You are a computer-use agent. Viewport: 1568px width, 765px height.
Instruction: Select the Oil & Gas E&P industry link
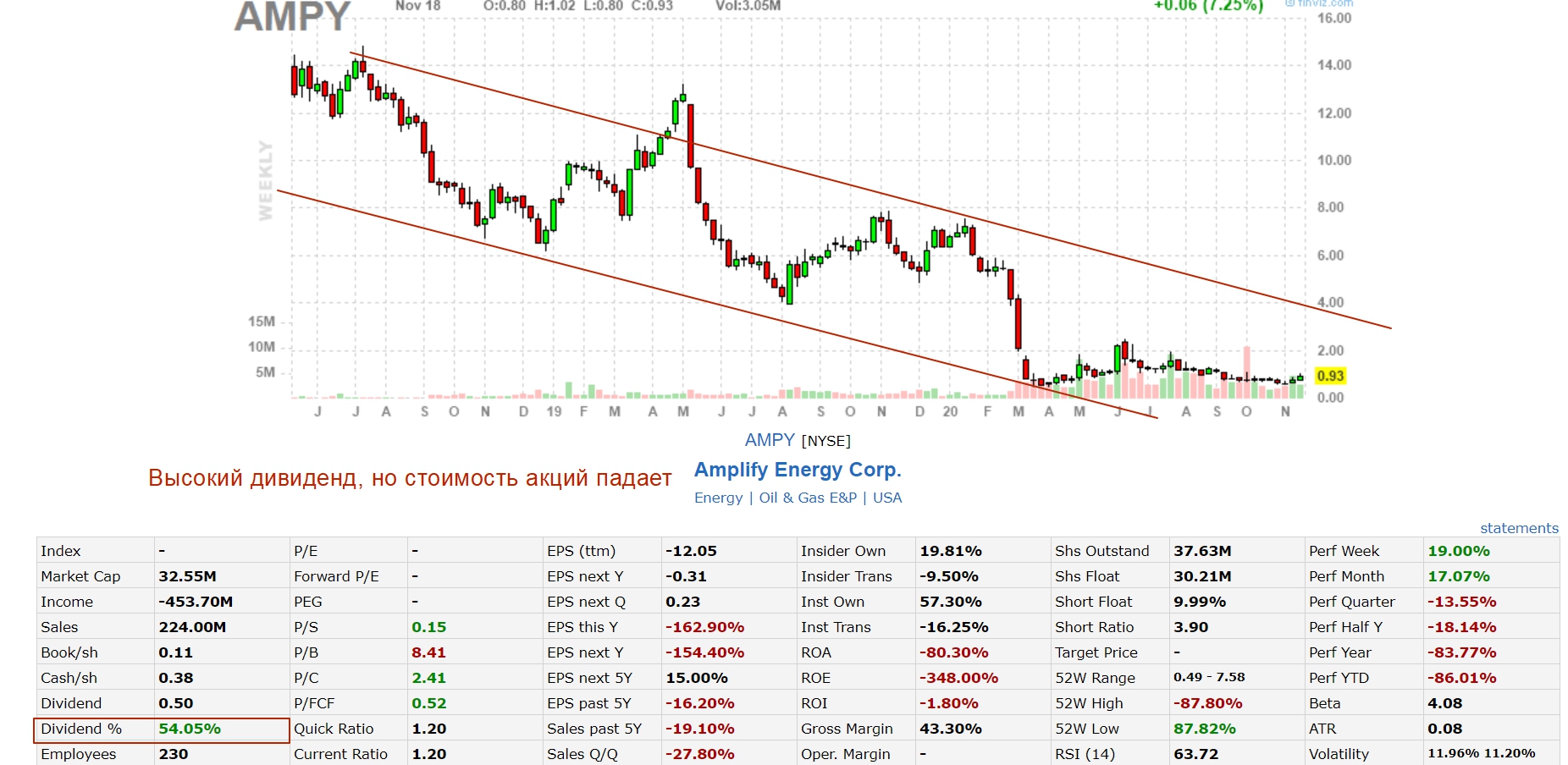click(x=808, y=498)
